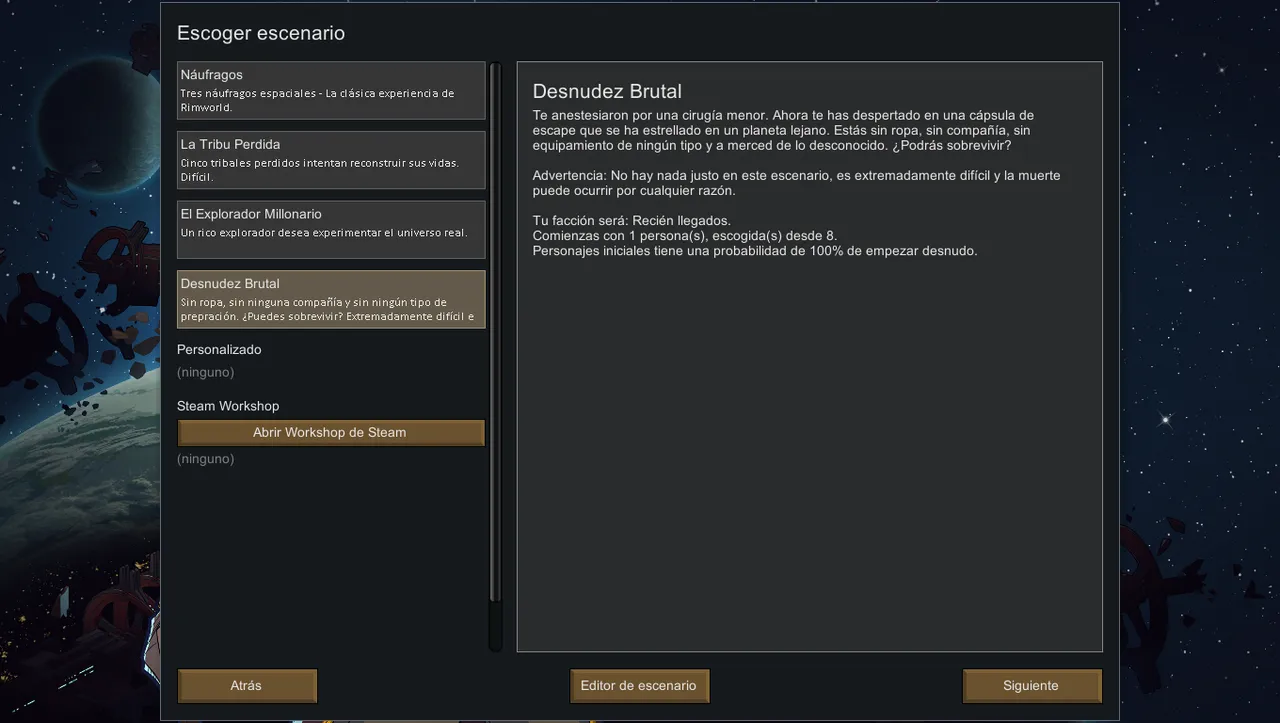Choose La Tribu Perdida scenario
The width and height of the screenshot is (1280, 723).
pos(331,160)
